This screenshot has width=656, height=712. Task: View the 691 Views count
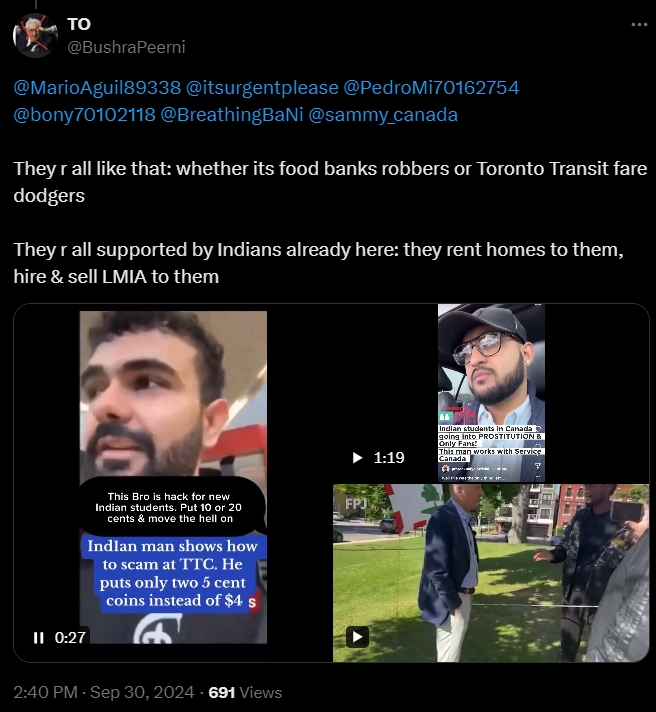pyautogui.click(x=245, y=692)
